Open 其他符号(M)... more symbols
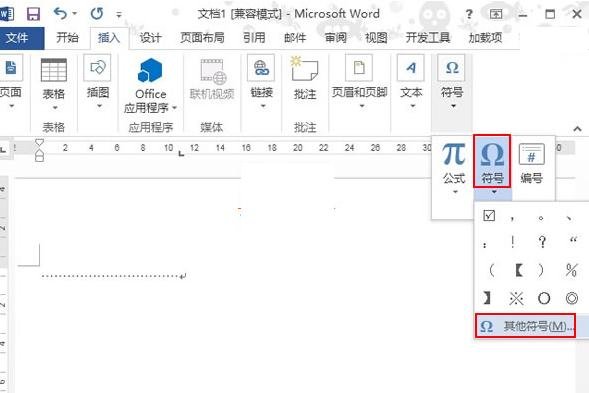Screen dimensions: 589x393 pyautogui.click(x=525, y=326)
